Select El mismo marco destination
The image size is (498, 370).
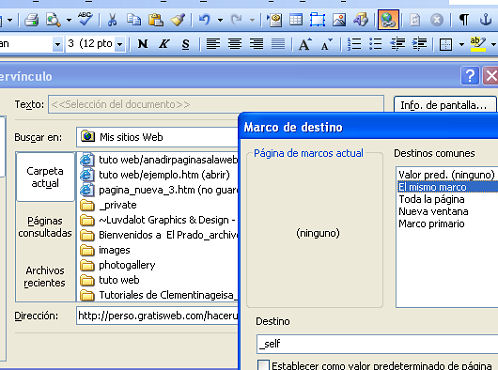(447, 187)
